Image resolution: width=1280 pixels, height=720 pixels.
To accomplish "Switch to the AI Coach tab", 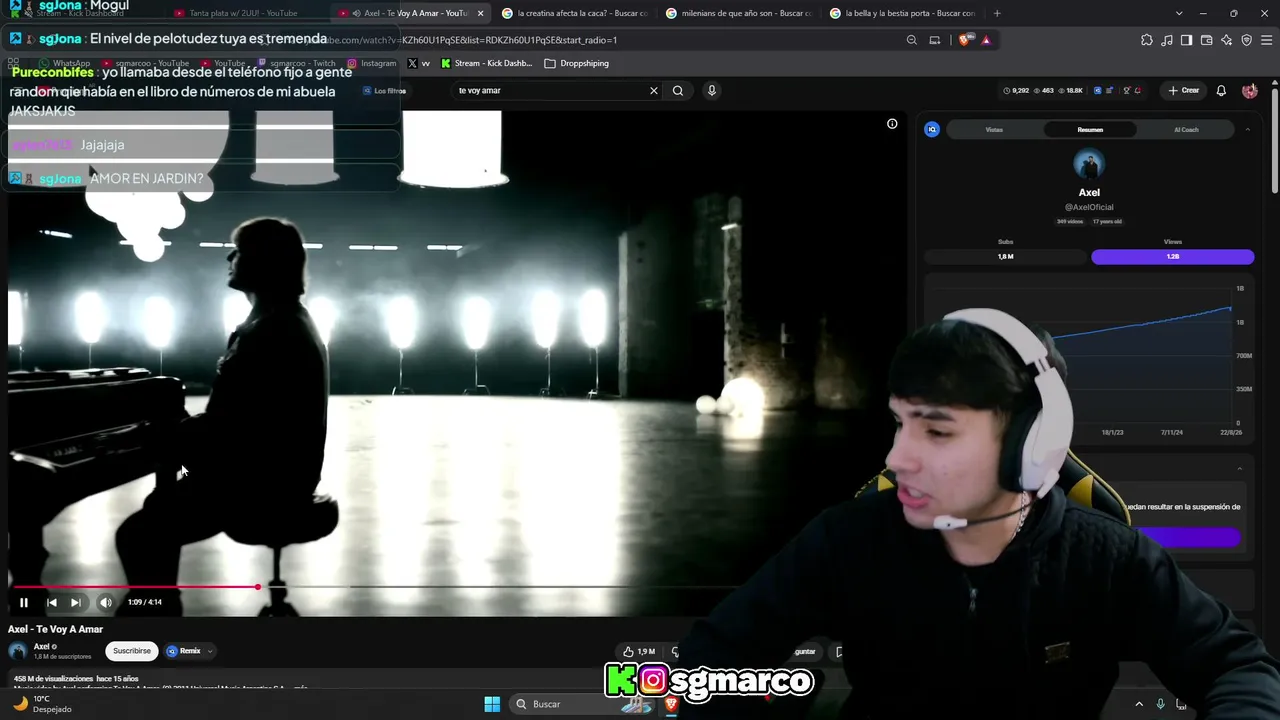I will pos(1186,130).
